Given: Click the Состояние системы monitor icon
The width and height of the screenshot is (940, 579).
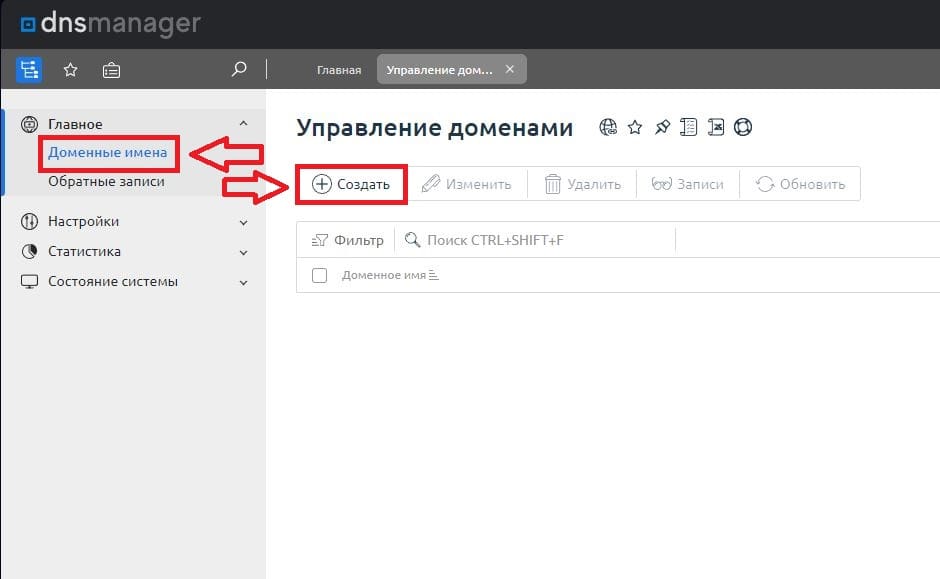Looking at the screenshot, I should click(x=29, y=282).
